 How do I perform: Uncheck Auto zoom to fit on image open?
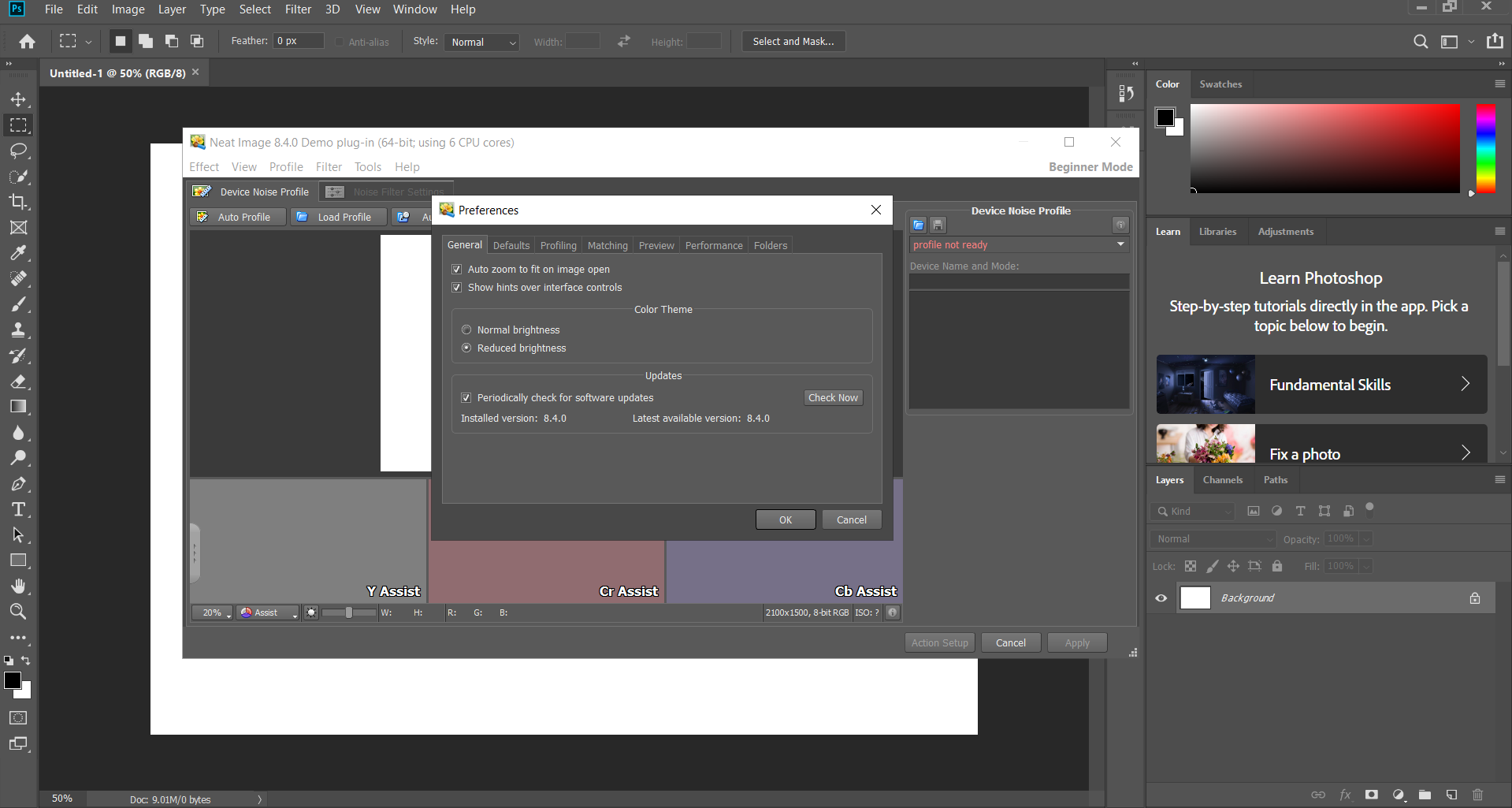[x=457, y=270]
